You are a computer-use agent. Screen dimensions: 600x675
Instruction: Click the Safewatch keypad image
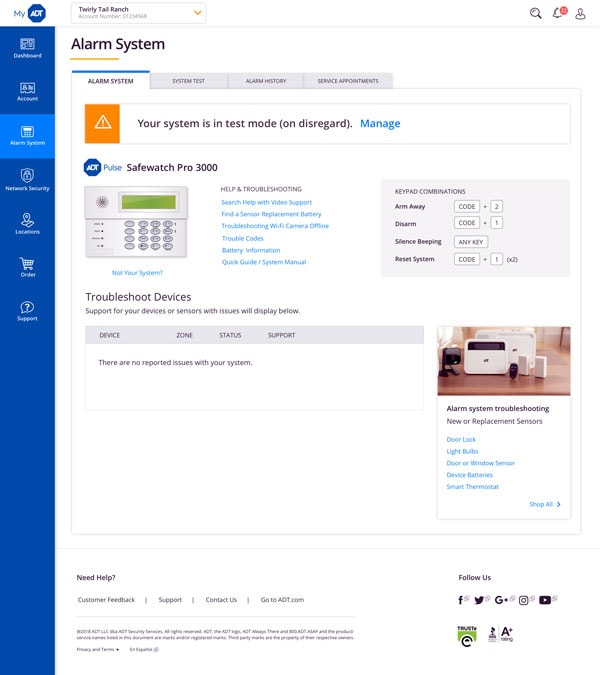point(136,222)
